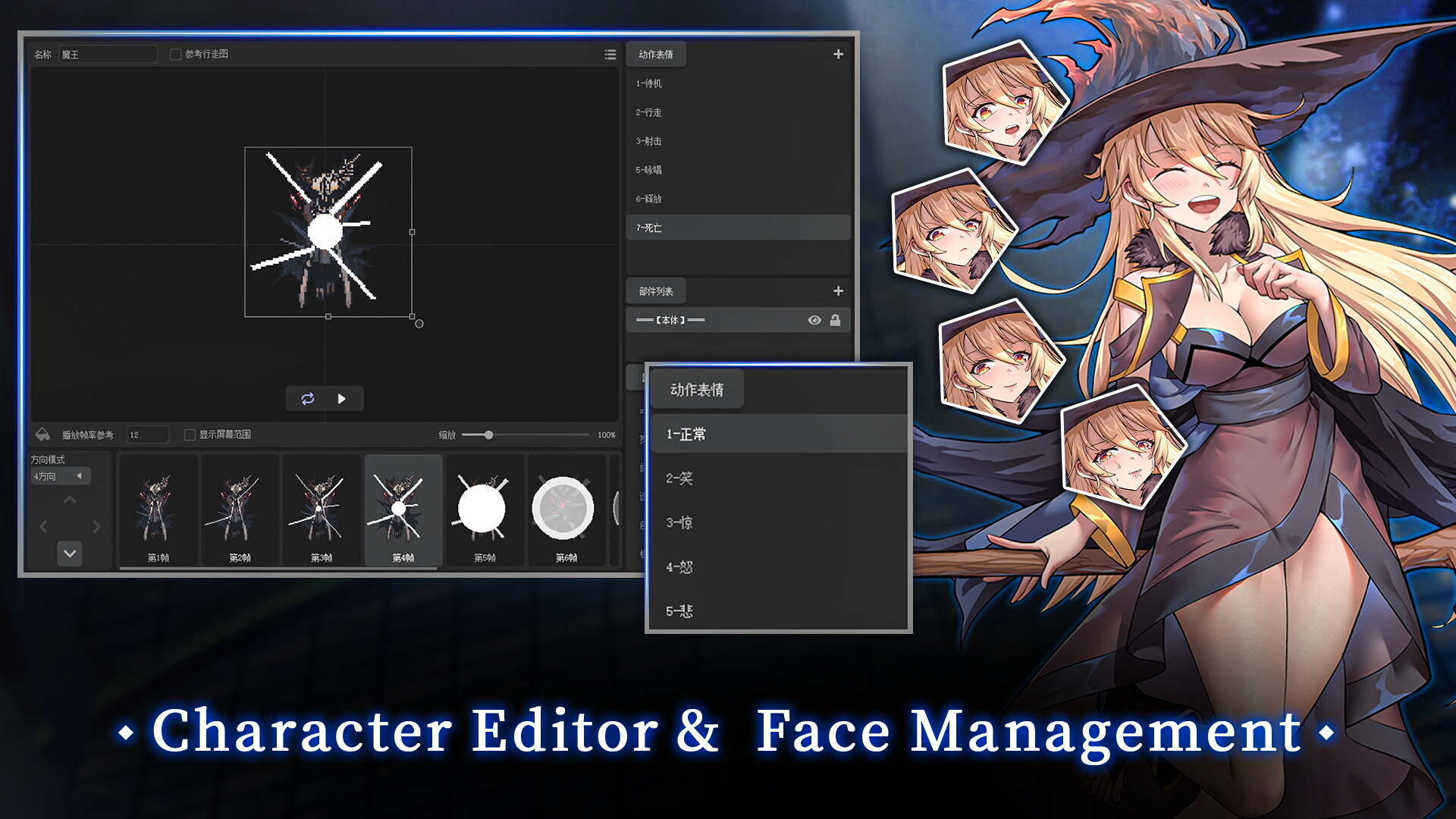The height and width of the screenshot is (819, 1456).
Task: Select the down direction arrow
Action: point(70,554)
